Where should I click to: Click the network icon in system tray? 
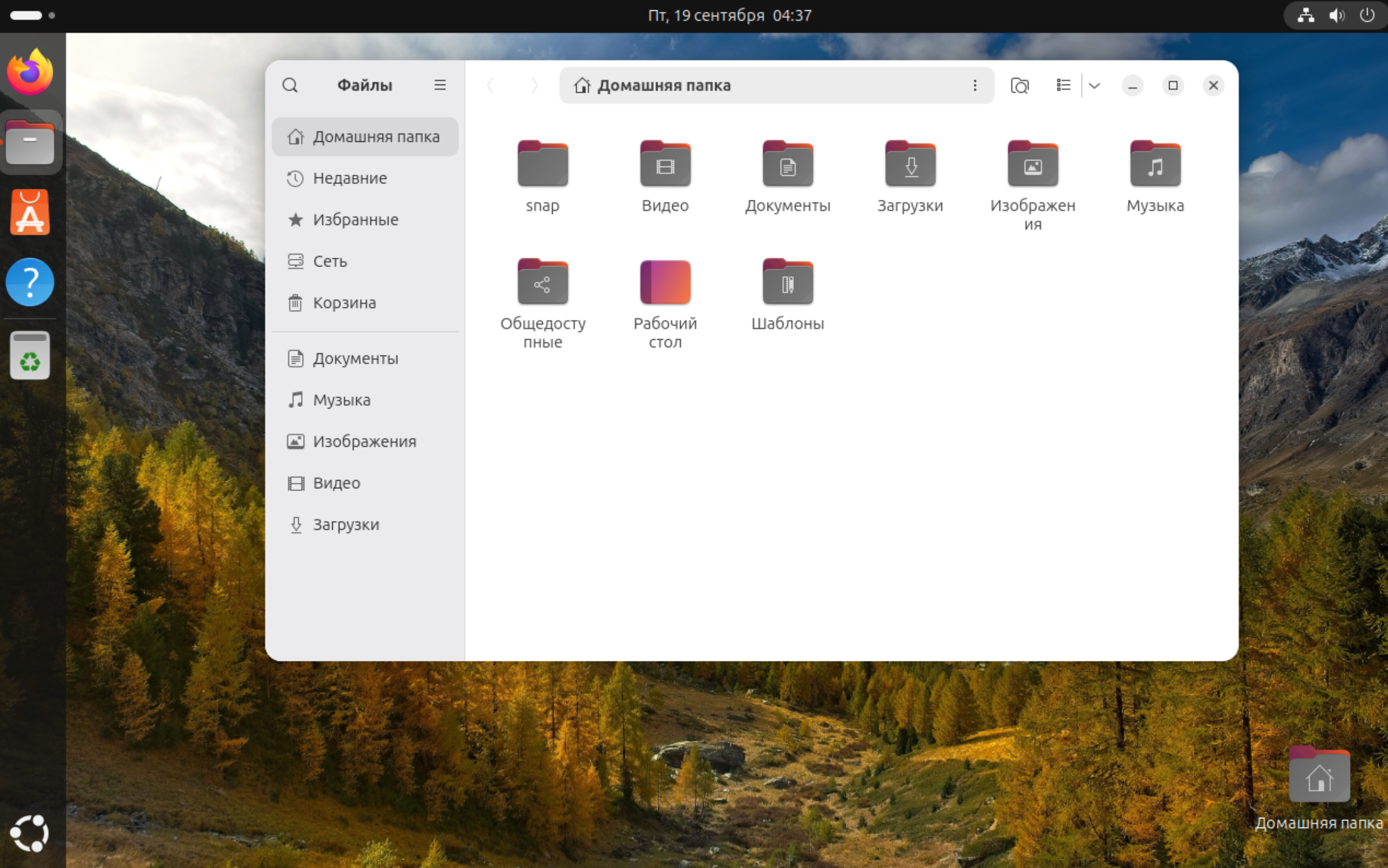[1306, 15]
